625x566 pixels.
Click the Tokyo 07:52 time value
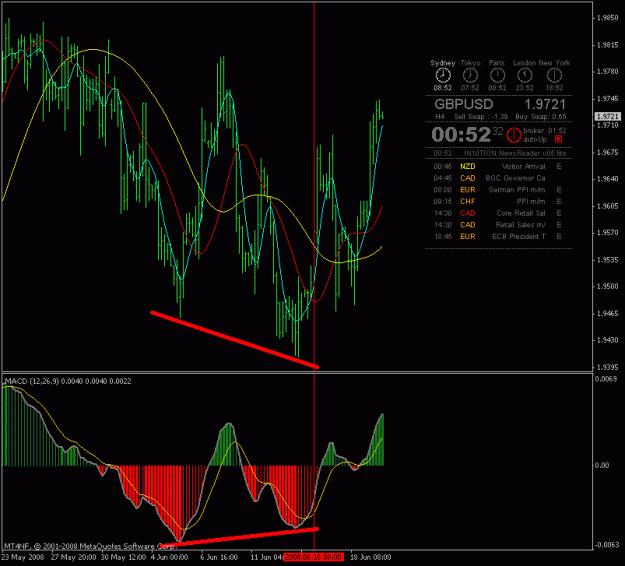(470, 88)
